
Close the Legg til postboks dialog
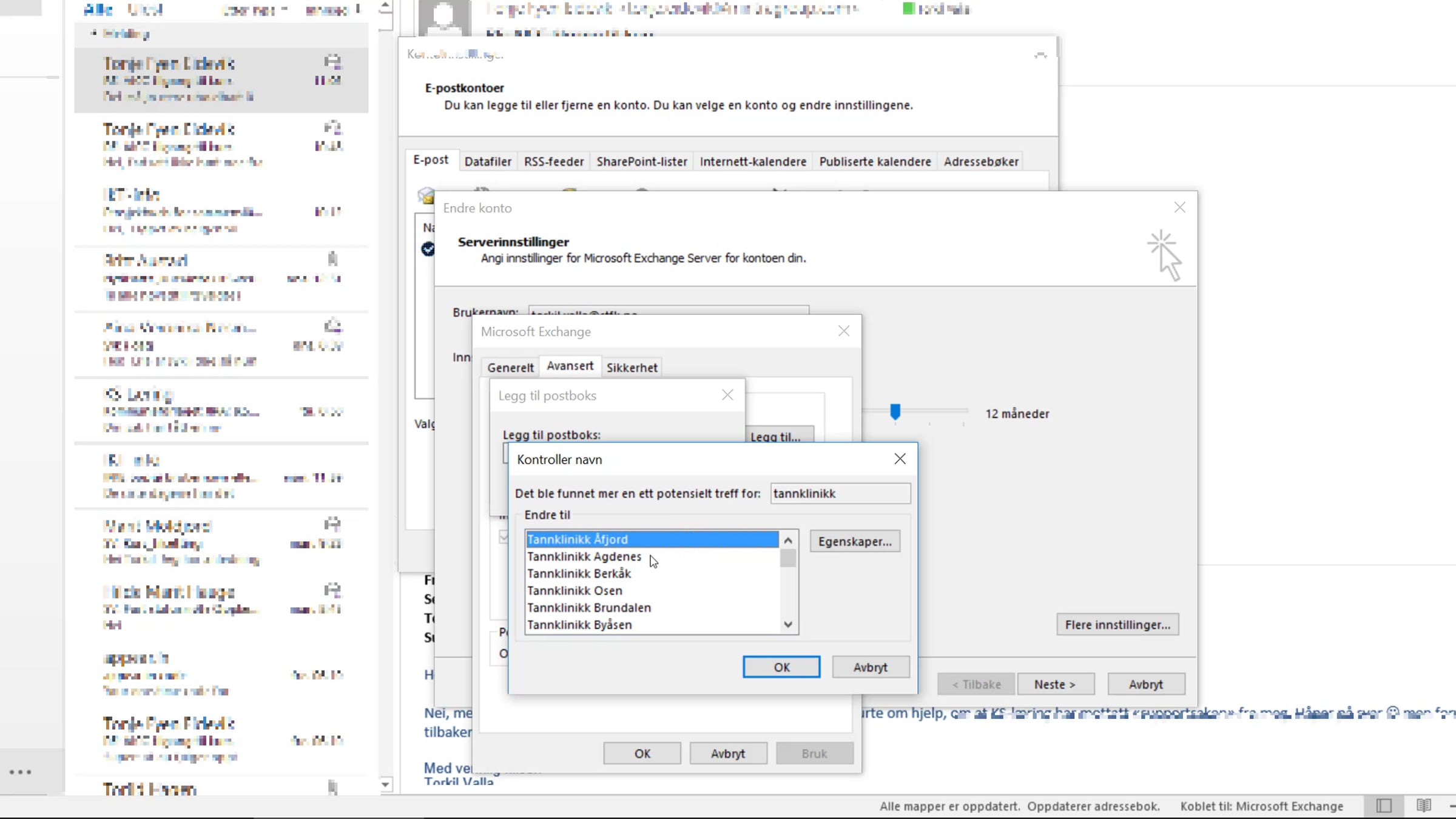point(727,395)
